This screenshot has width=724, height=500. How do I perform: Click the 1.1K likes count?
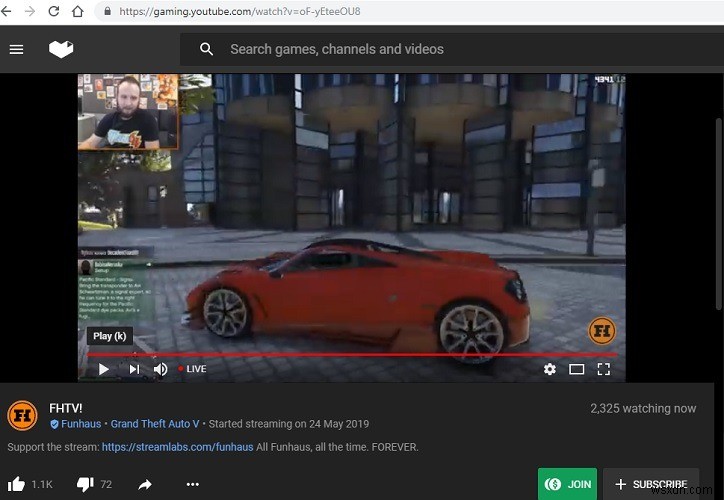pyautogui.click(x=42, y=484)
